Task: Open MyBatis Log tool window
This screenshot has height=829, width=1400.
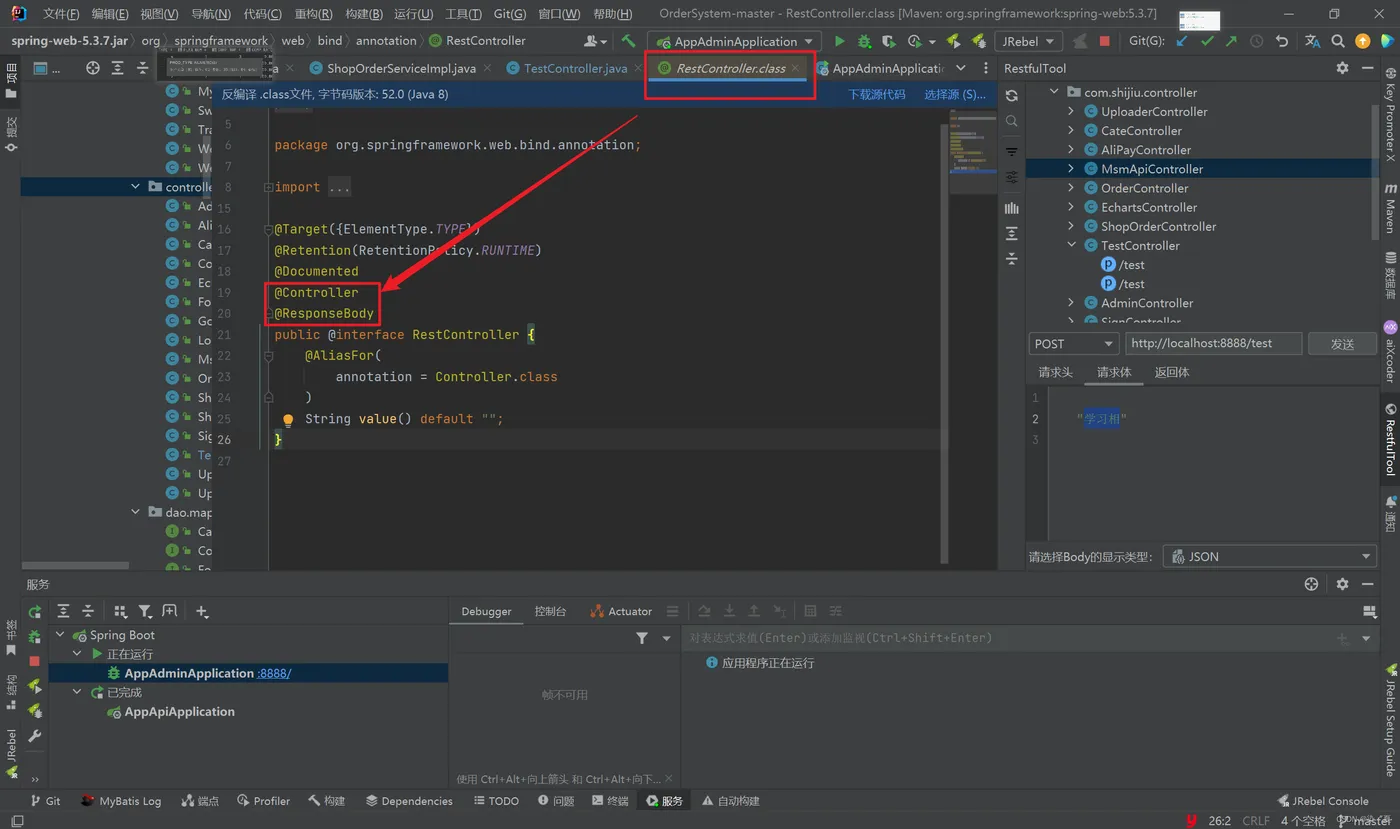Action: coord(121,801)
